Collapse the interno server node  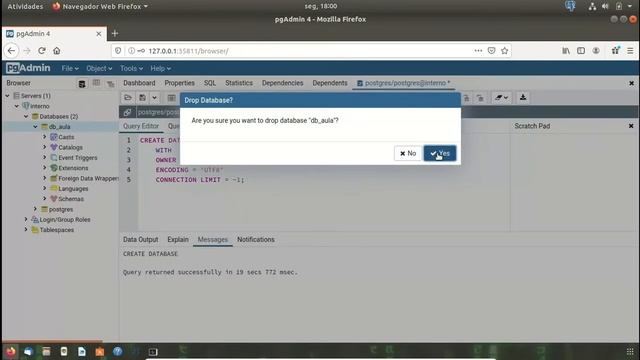click(x=17, y=106)
